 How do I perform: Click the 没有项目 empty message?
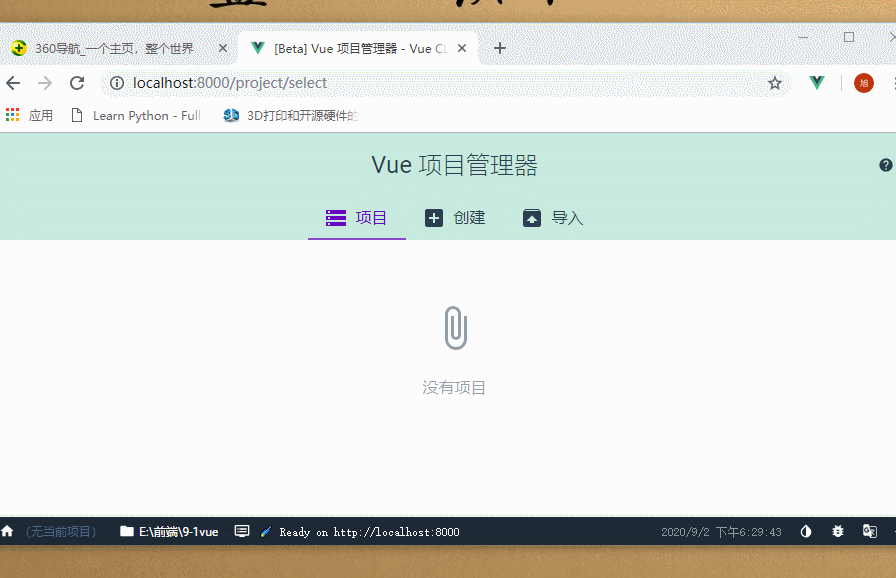click(454, 388)
